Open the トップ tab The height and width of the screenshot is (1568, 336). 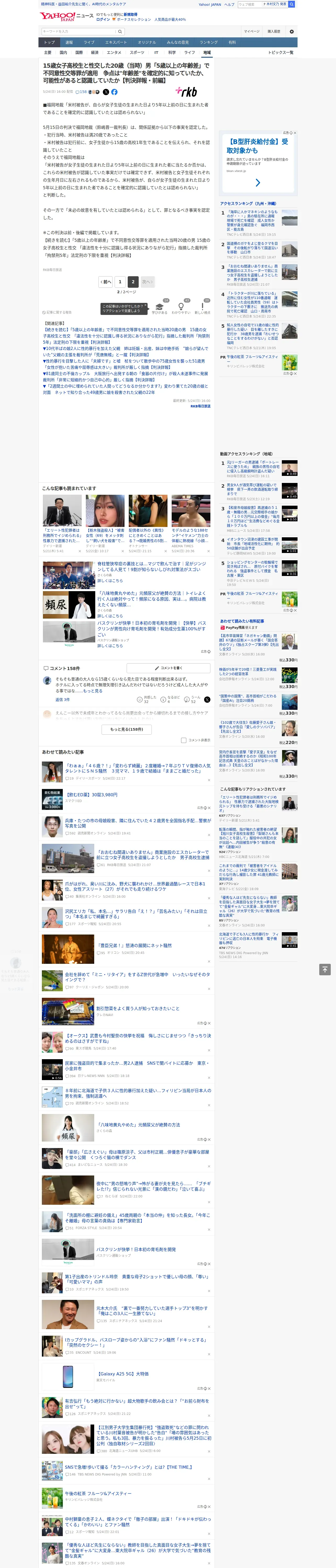49,43
